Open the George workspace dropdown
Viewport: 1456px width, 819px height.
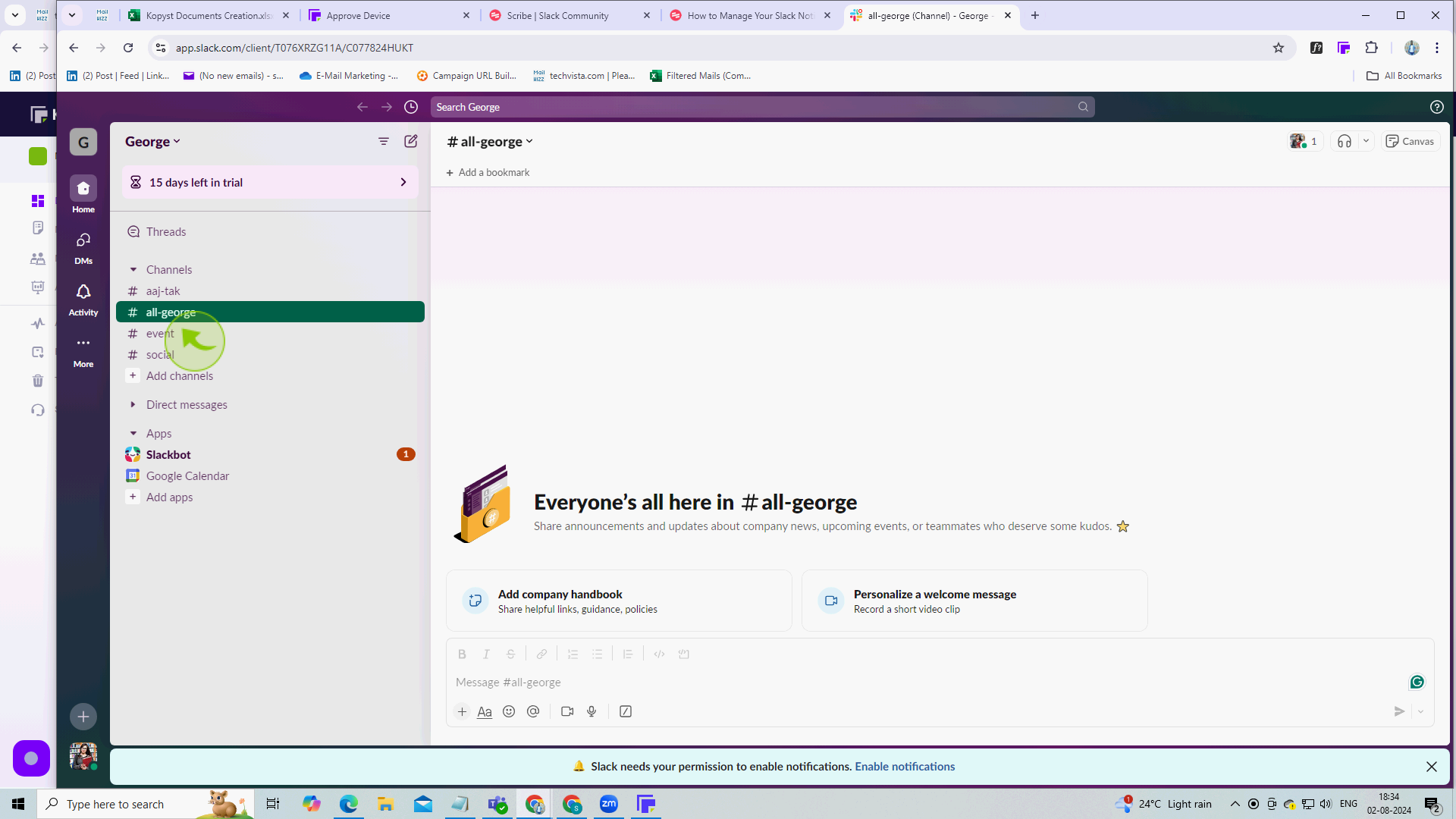pos(152,142)
